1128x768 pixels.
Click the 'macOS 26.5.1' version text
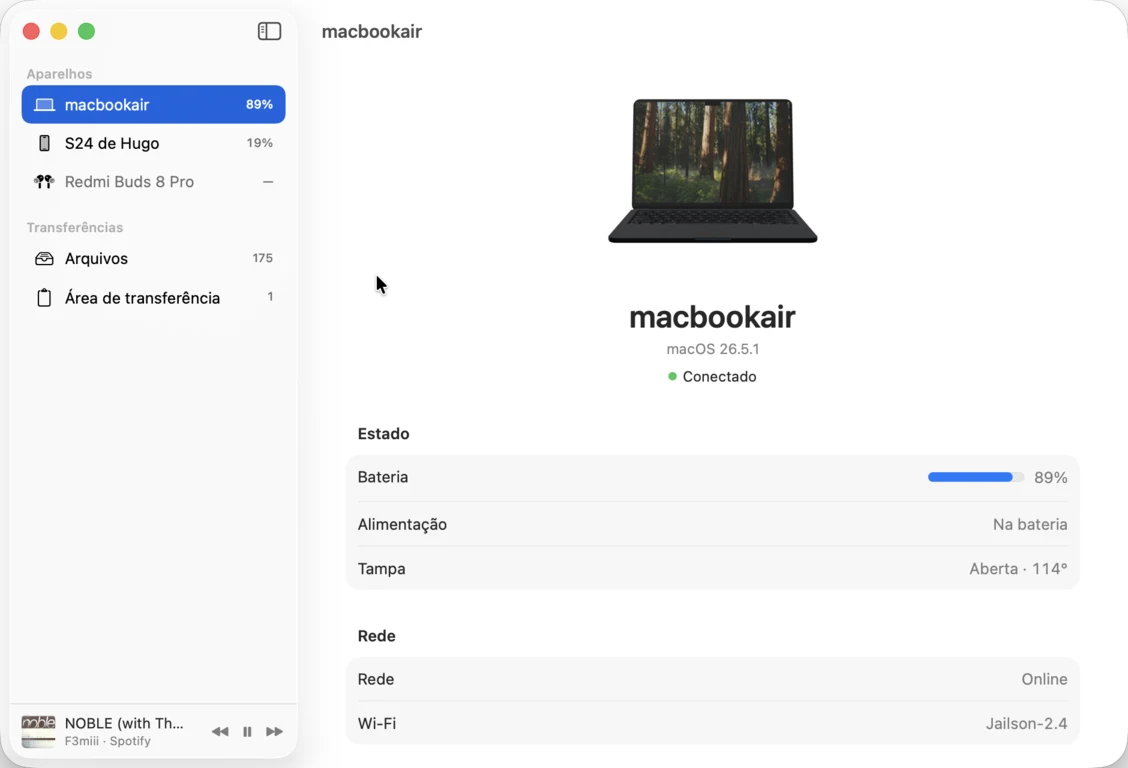(x=712, y=349)
